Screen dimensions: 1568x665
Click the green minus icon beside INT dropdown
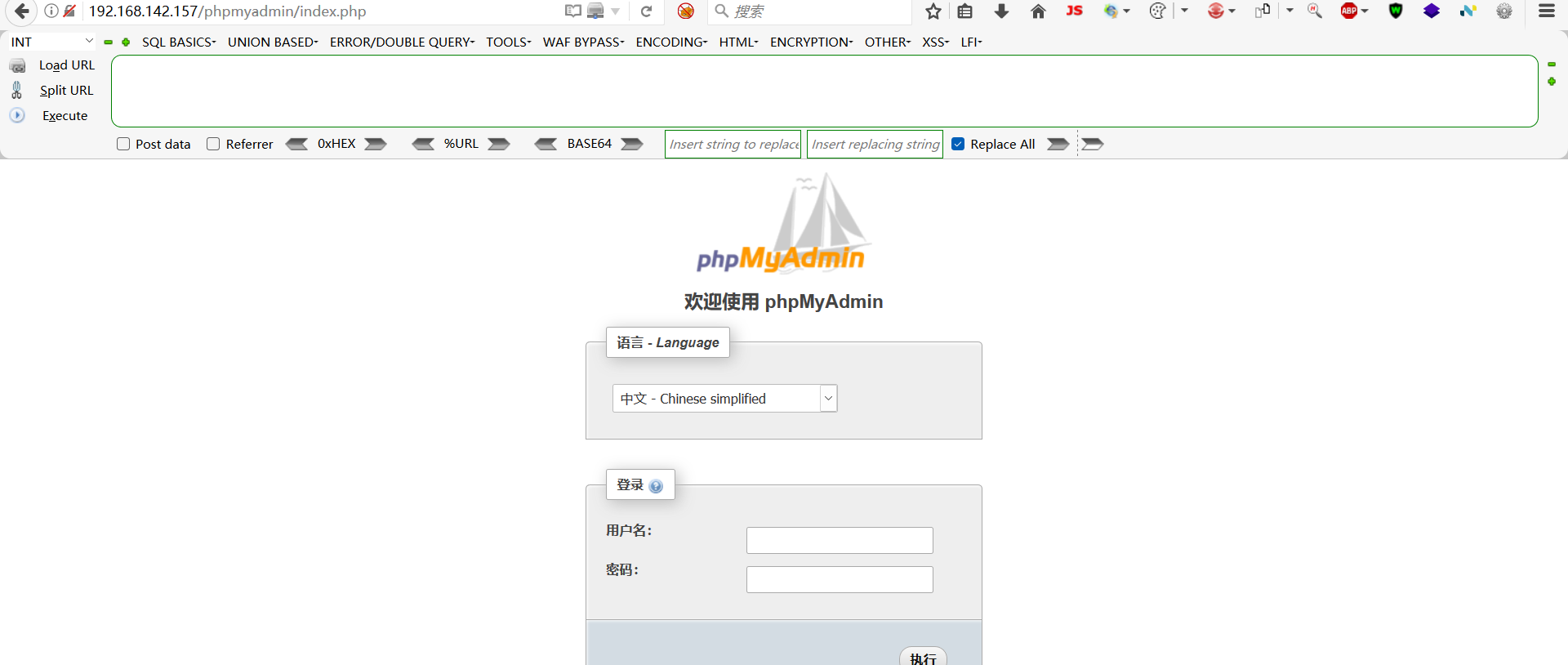pyautogui.click(x=108, y=42)
